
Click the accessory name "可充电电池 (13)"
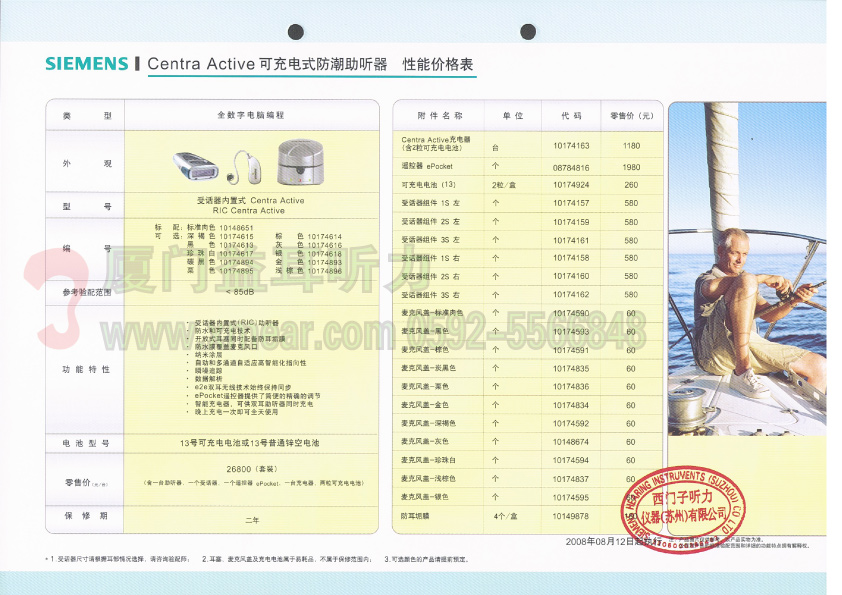point(429,185)
